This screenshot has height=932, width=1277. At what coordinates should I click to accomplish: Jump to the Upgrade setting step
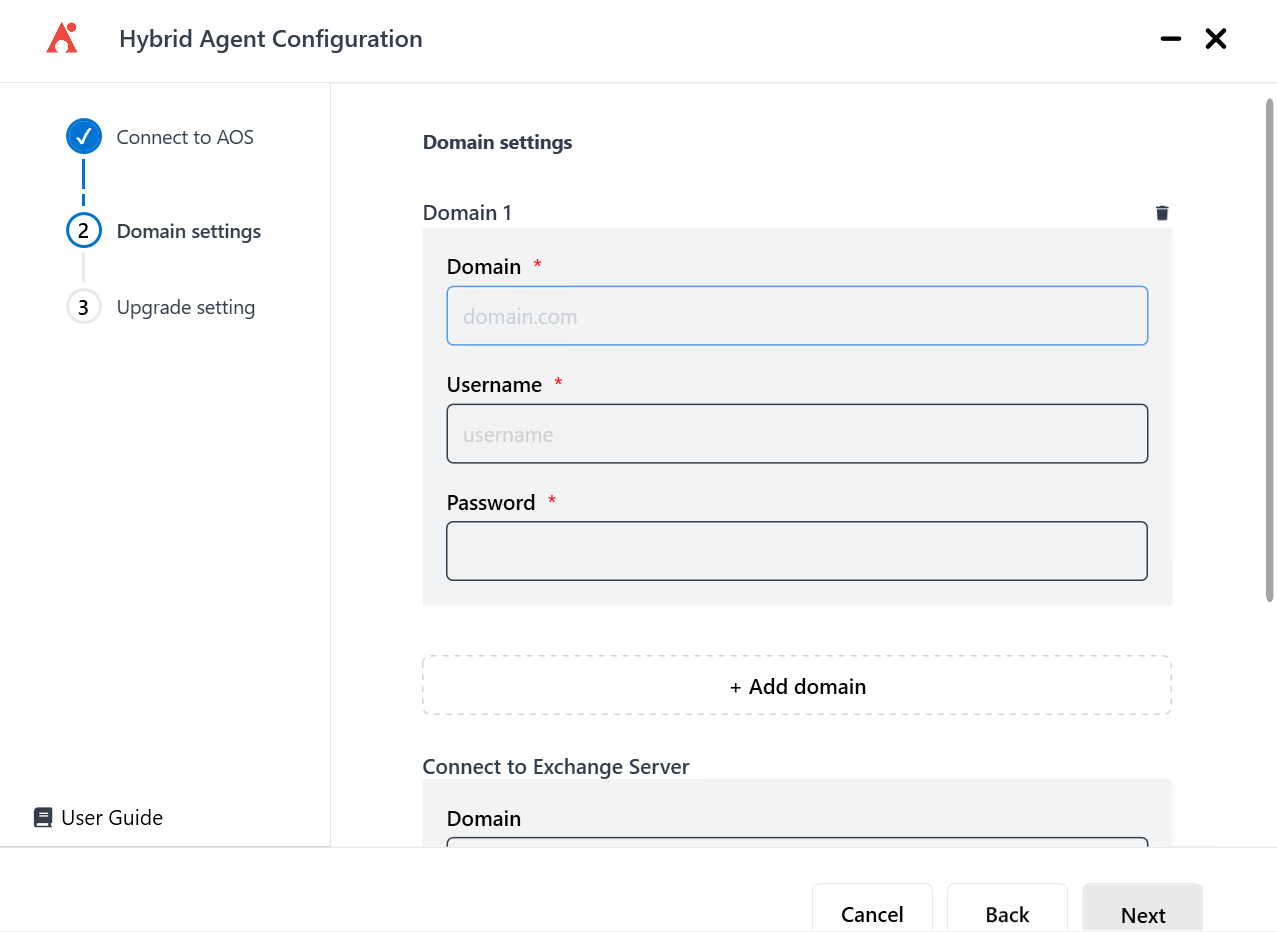click(185, 307)
